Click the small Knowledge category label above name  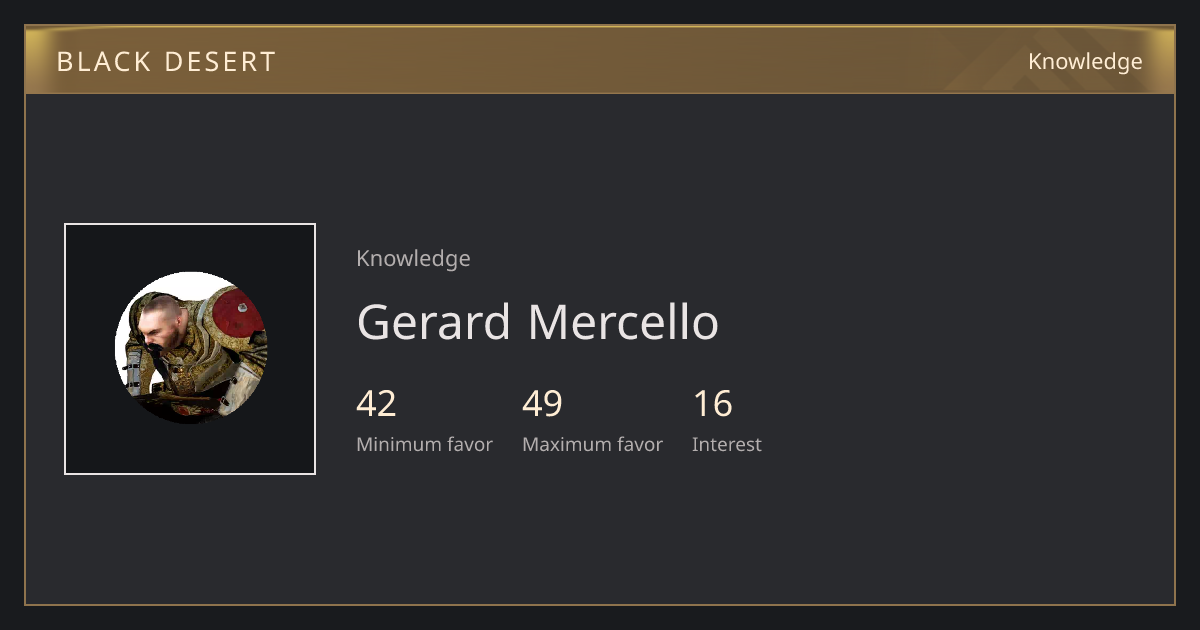413,259
